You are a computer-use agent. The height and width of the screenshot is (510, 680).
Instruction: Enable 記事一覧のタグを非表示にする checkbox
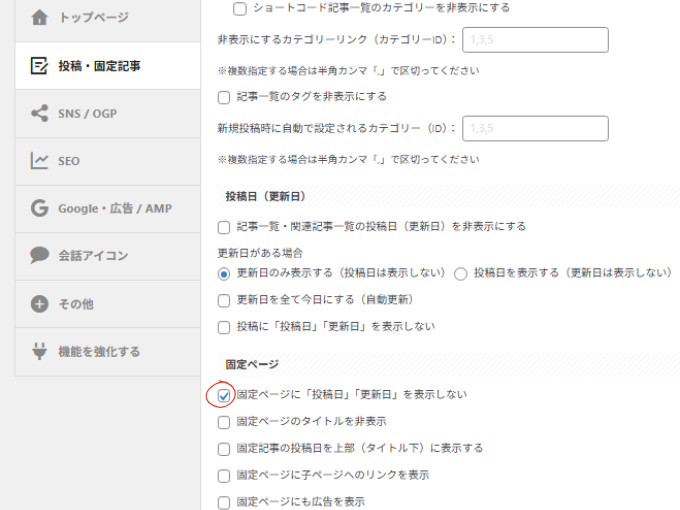coord(224,97)
